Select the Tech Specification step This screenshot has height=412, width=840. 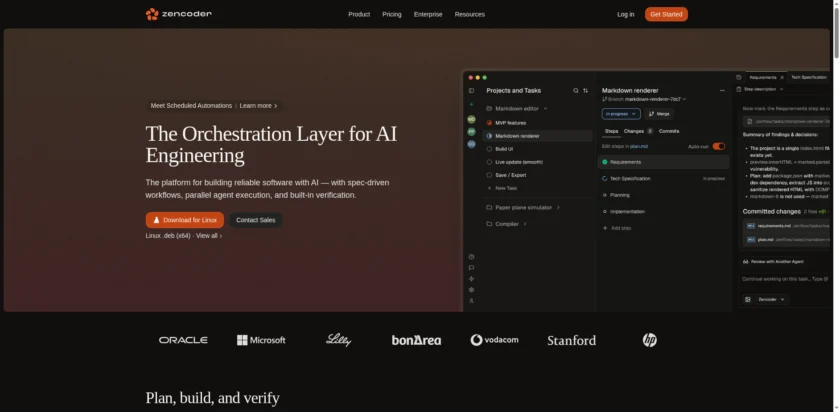(663, 178)
